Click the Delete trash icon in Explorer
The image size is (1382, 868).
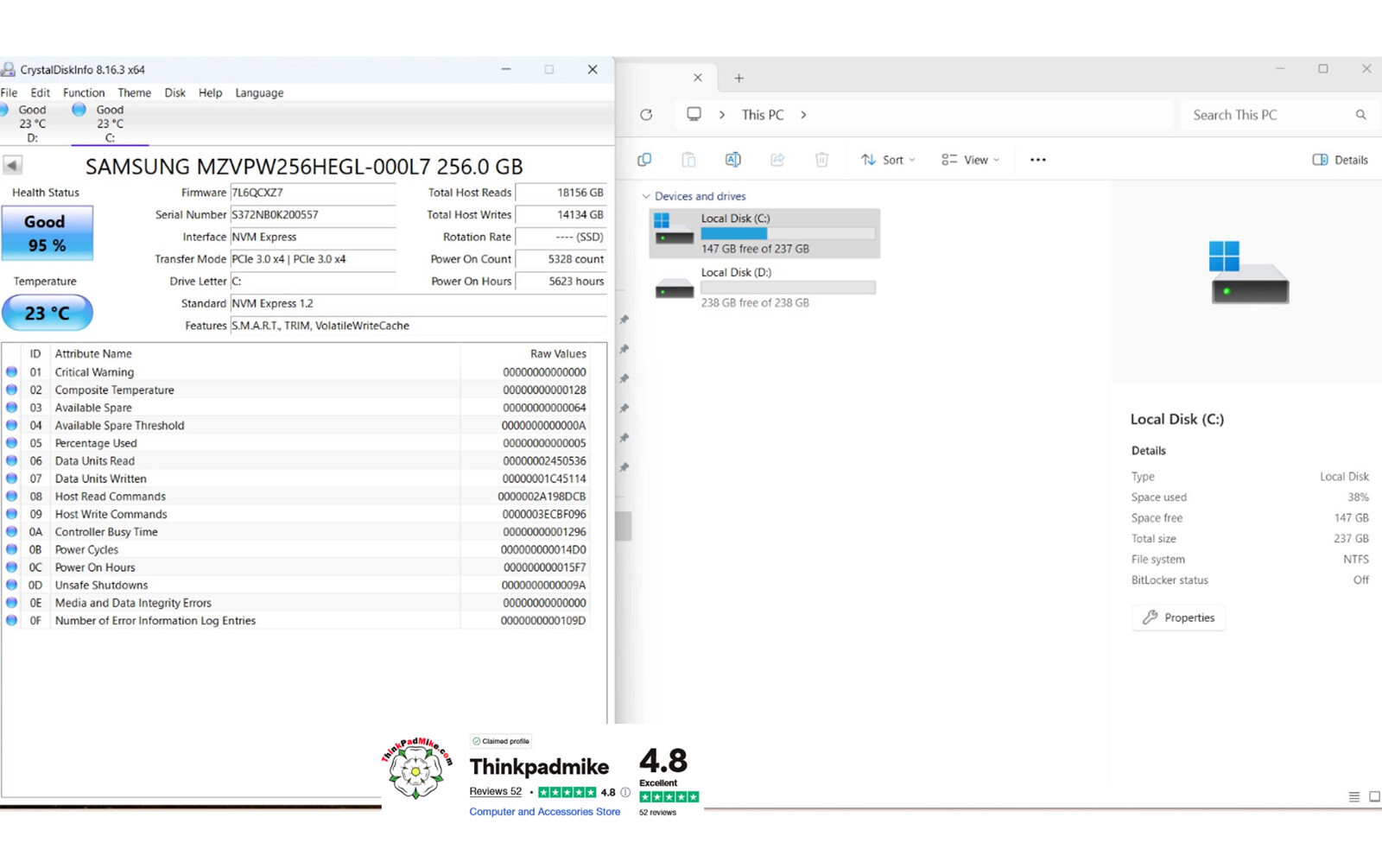coord(821,160)
